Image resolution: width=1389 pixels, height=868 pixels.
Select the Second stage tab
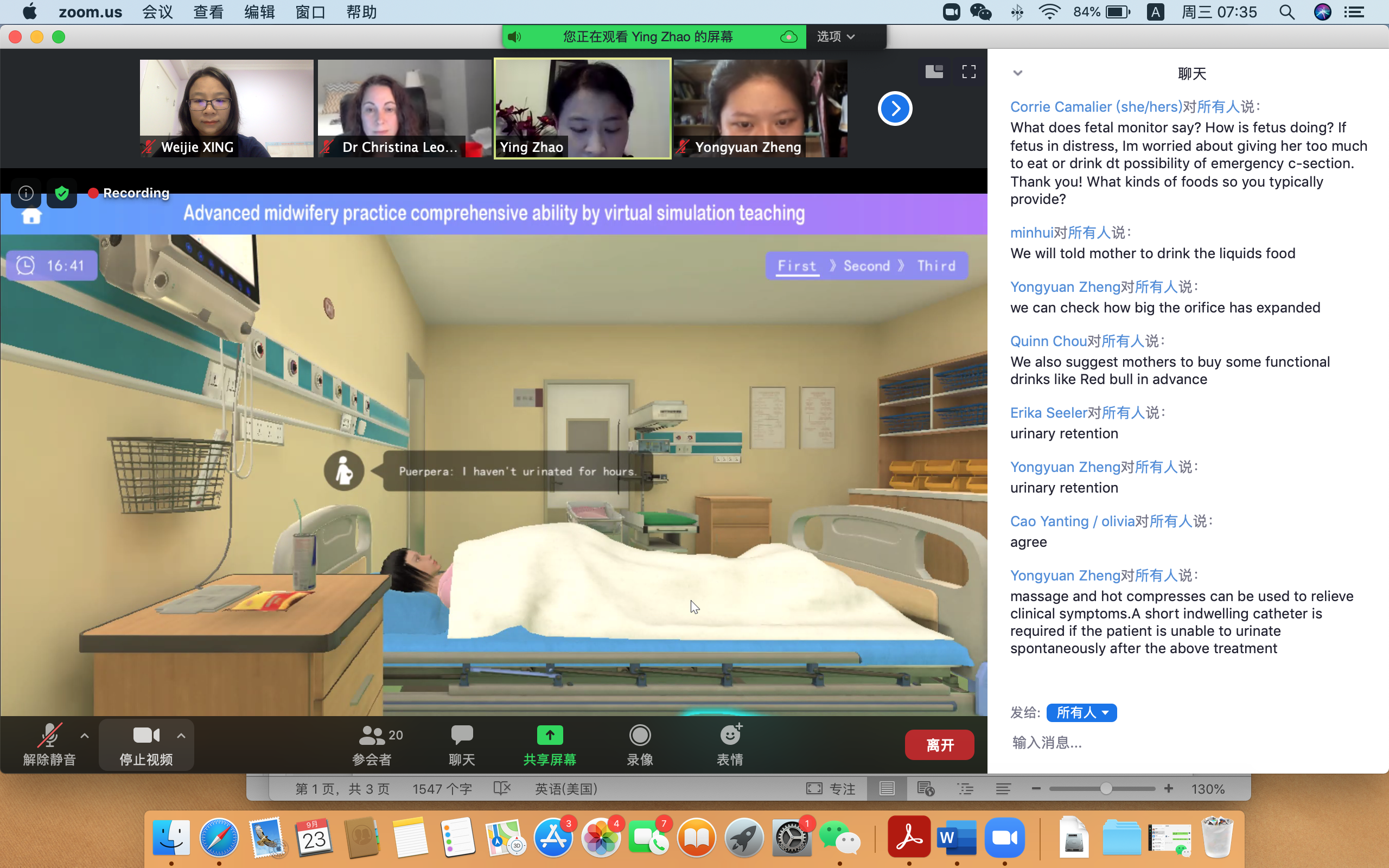click(866, 266)
